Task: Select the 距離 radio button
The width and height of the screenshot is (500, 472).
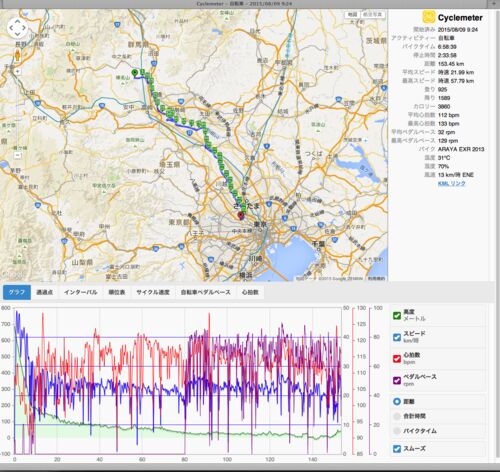Action: [397, 401]
